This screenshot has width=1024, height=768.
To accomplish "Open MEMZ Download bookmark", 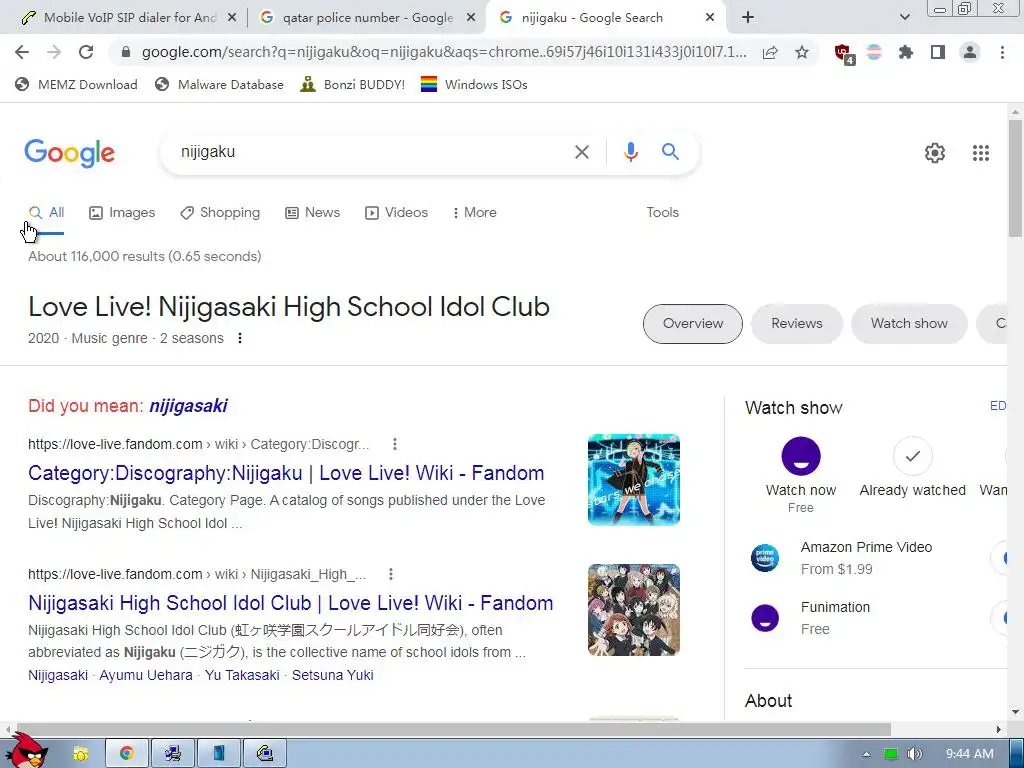I will pyautogui.click(x=76, y=84).
